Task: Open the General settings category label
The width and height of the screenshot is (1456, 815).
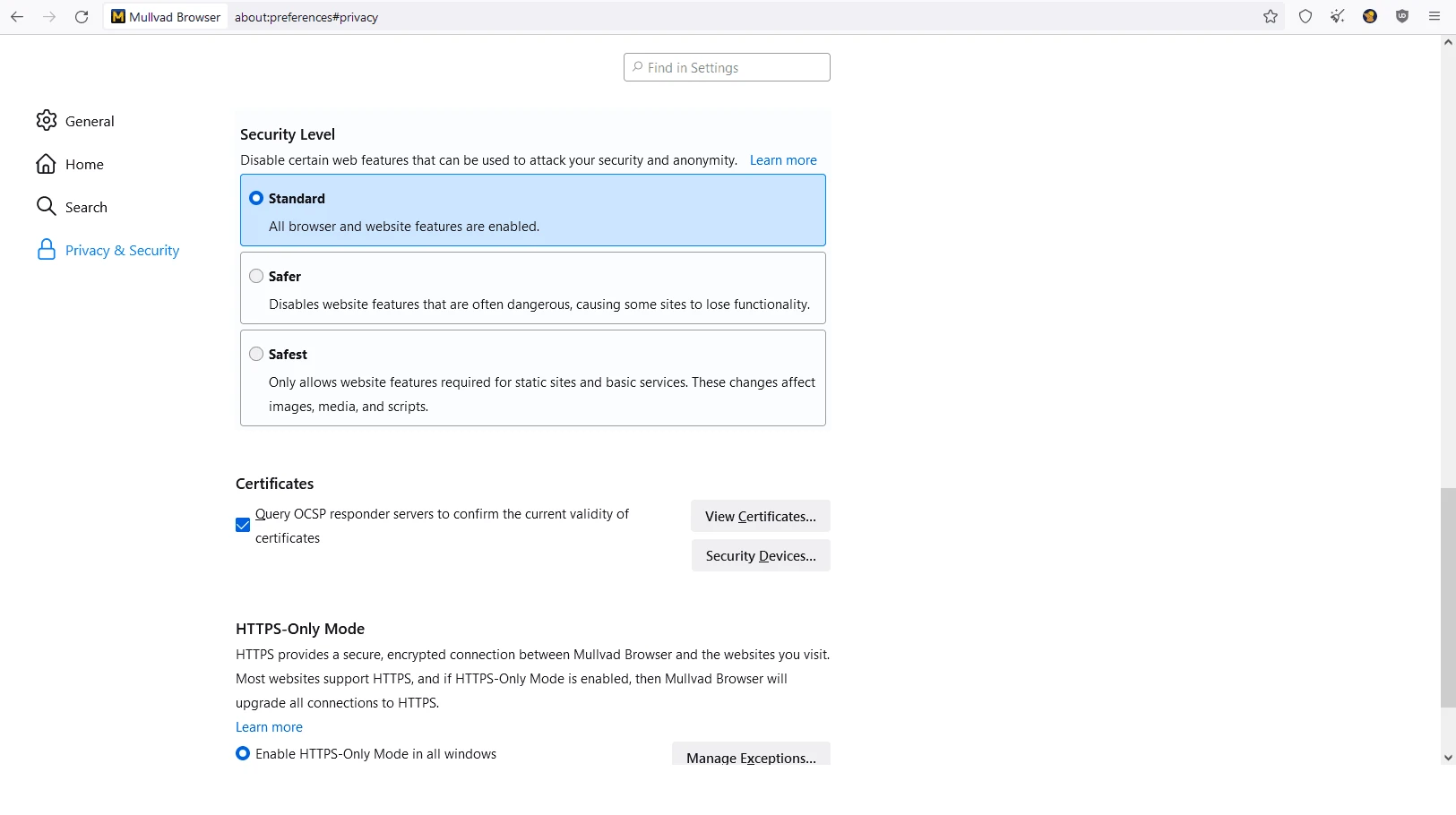Action: tap(90, 121)
